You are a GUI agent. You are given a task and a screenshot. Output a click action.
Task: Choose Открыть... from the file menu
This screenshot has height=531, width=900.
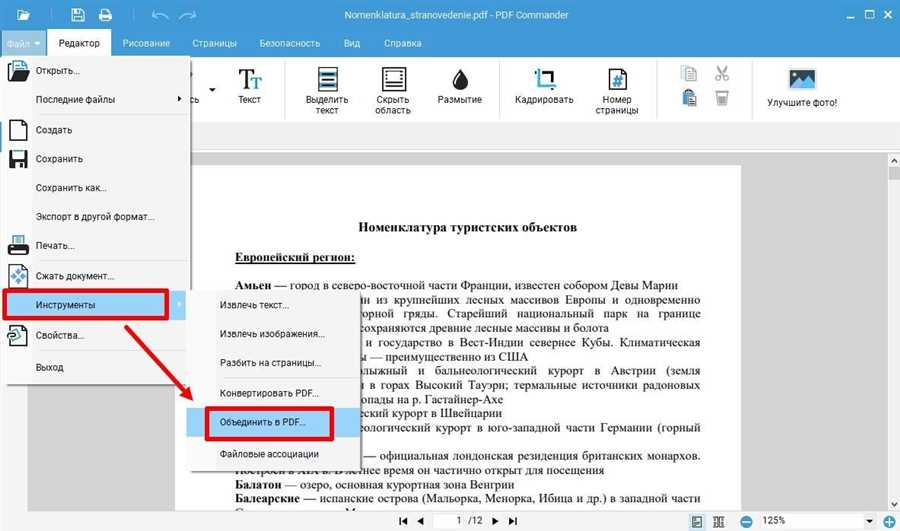click(x=98, y=71)
